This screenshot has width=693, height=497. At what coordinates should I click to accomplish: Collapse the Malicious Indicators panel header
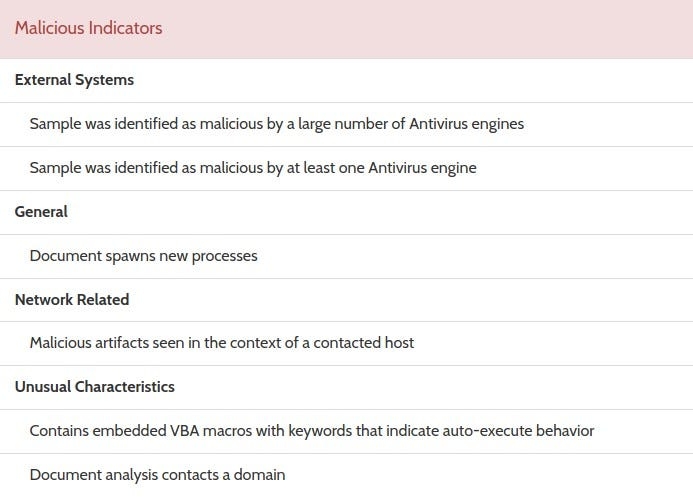(x=88, y=28)
